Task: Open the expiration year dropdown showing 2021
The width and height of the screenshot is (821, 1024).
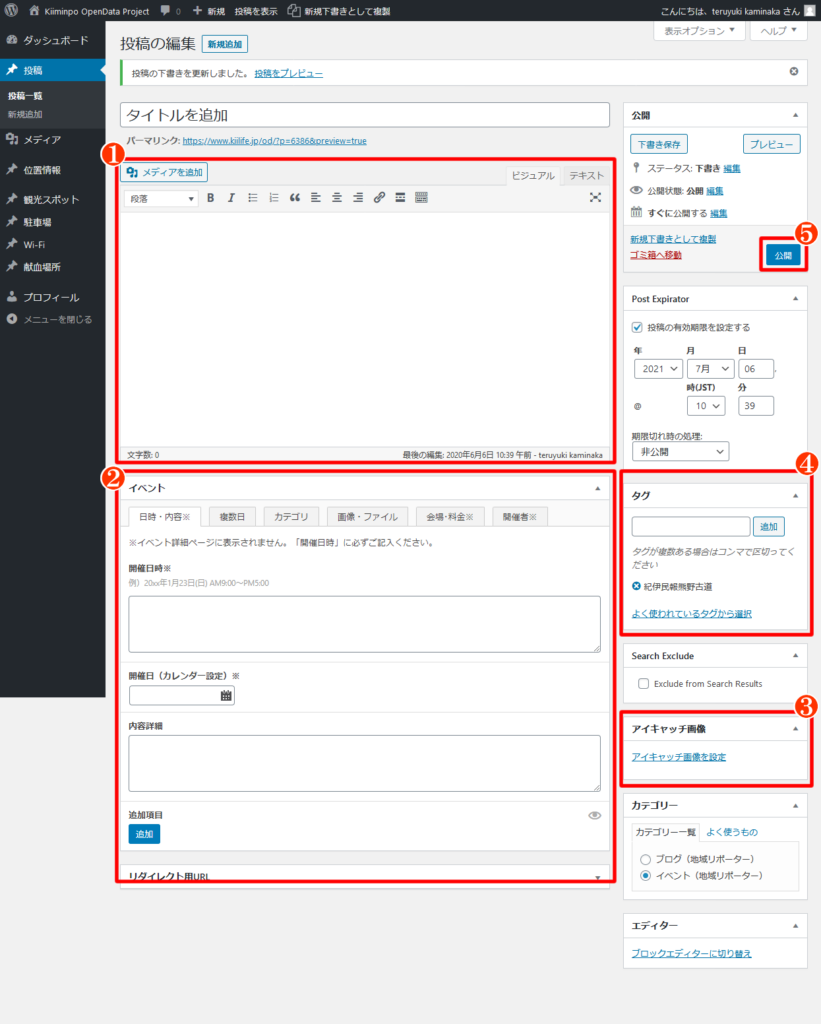Action: 657,369
